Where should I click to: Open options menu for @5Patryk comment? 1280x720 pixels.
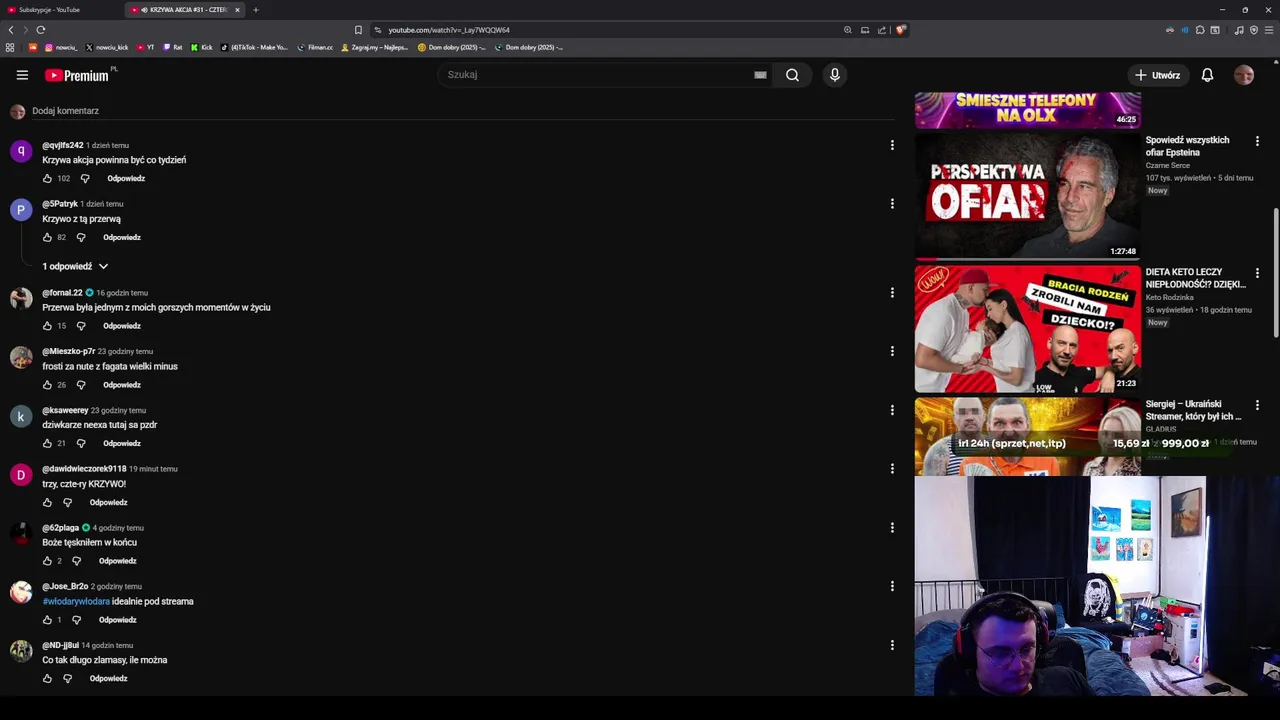pos(892,204)
